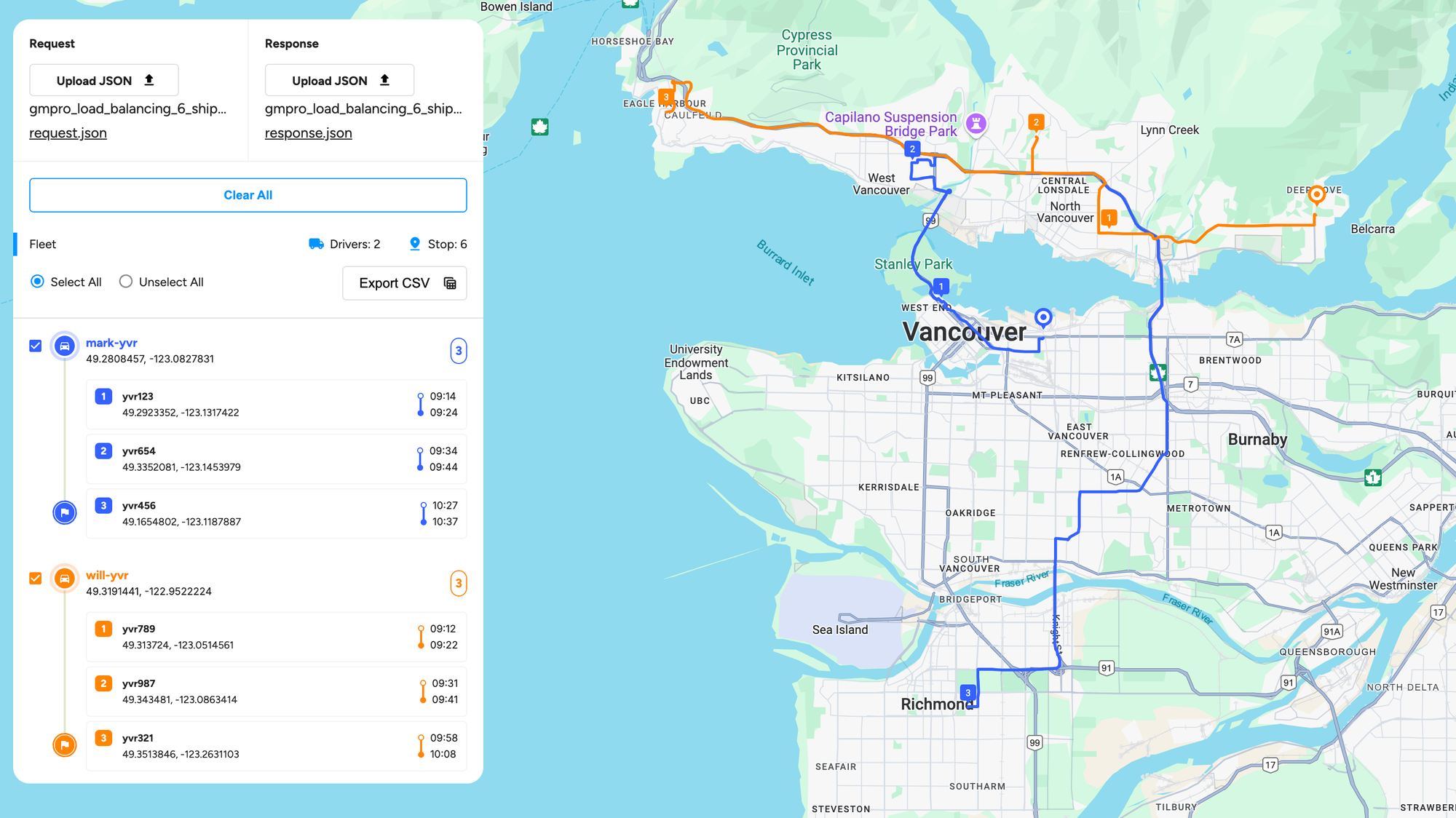This screenshot has width=1456, height=818.
Task: Click the Export CSV calendar icon
Action: [450, 283]
